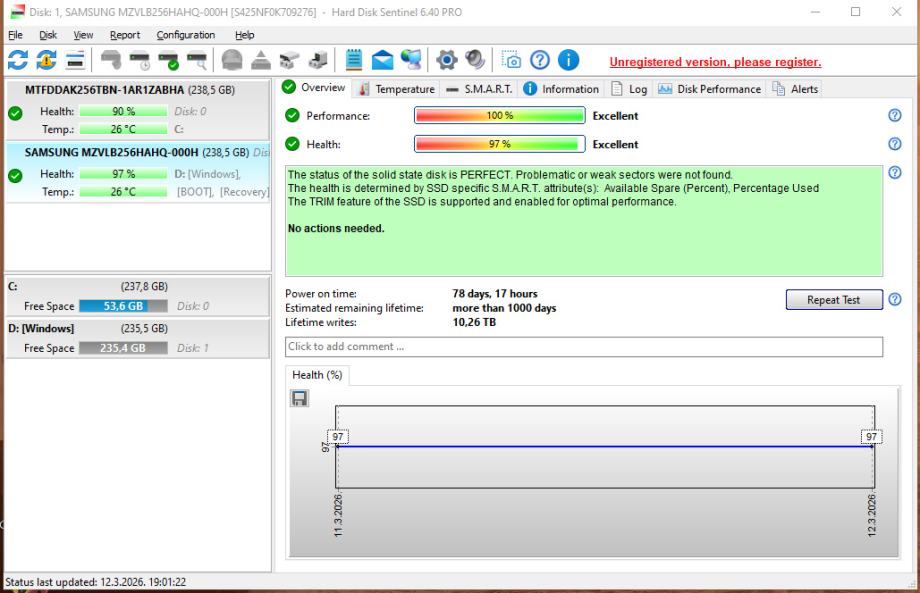Image resolution: width=920 pixels, height=593 pixels.
Task: Open the Report menu
Action: (x=125, y=35)
